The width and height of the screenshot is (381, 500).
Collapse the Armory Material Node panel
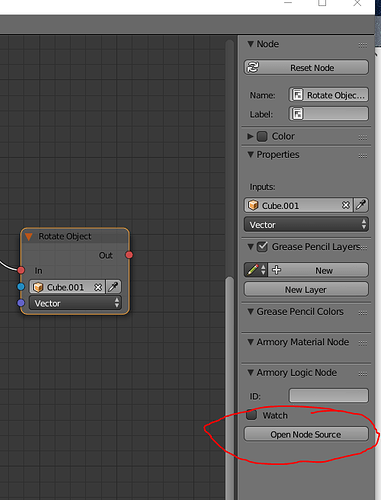pos(250,342)
